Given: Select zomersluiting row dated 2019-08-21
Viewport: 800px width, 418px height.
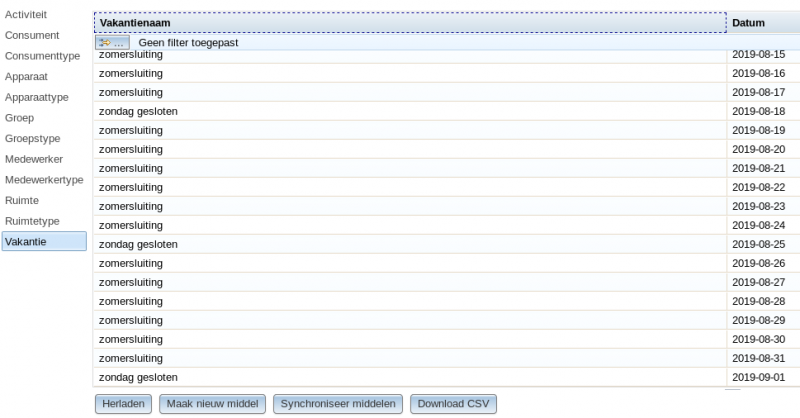Looking at the screenshot, I should coord(446,168).
